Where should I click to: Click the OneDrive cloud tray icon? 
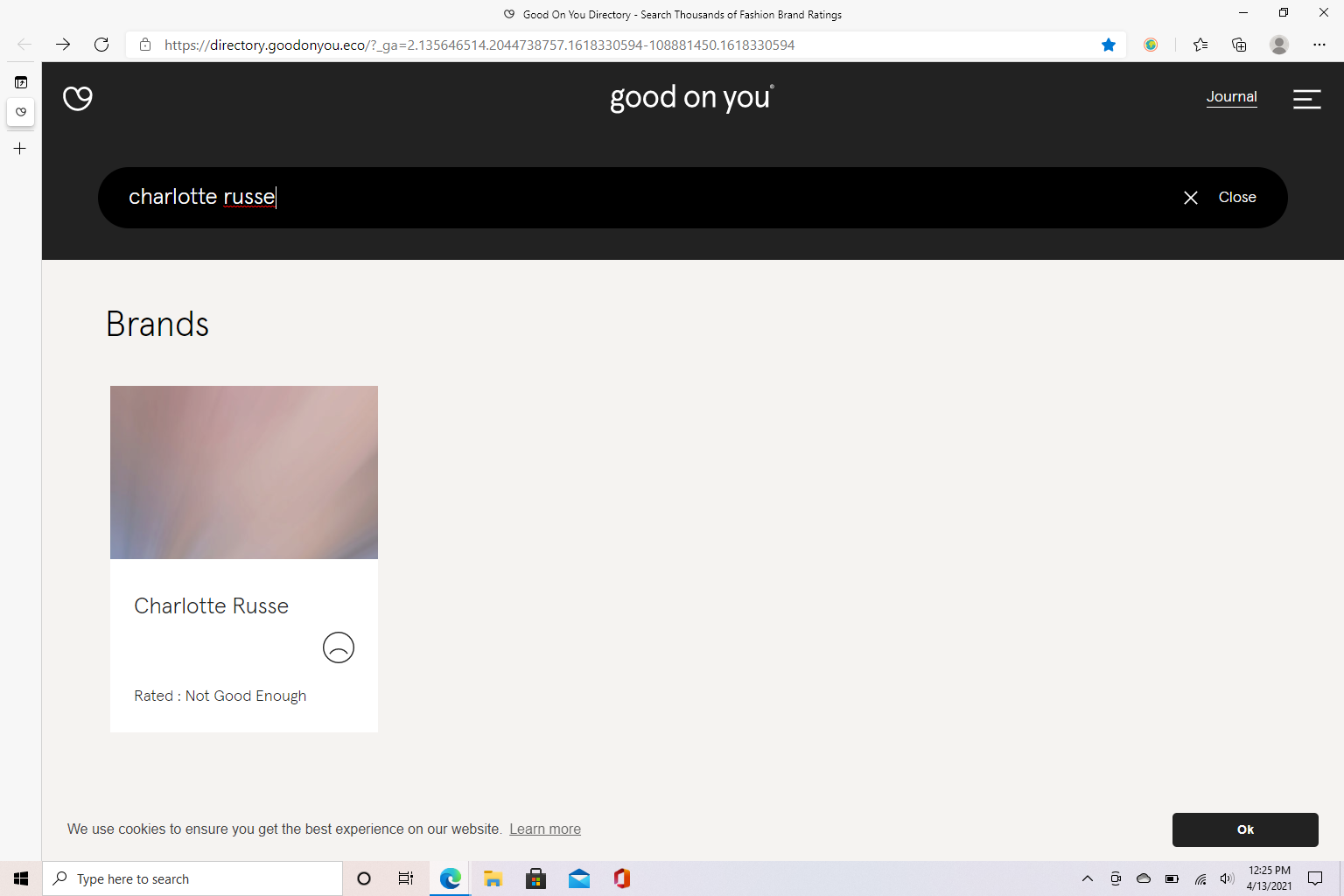pyautogui.click(x=1144, y=878)
